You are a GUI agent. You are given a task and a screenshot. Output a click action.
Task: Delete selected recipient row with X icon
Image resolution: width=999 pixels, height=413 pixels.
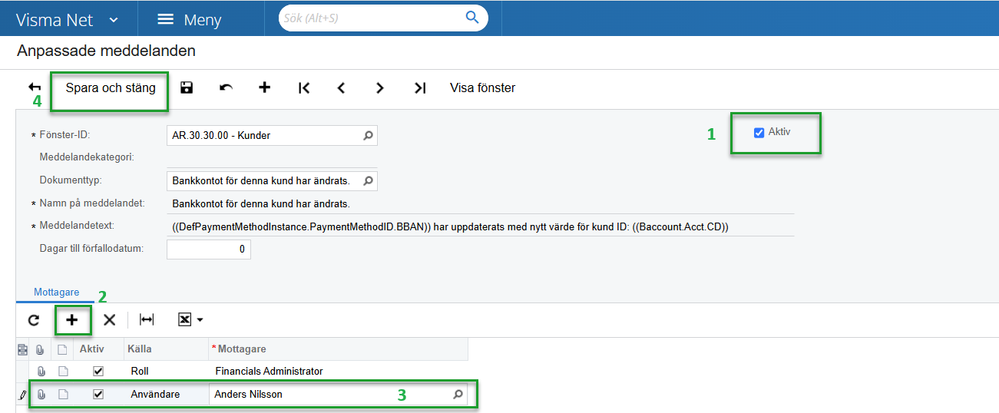110,319
